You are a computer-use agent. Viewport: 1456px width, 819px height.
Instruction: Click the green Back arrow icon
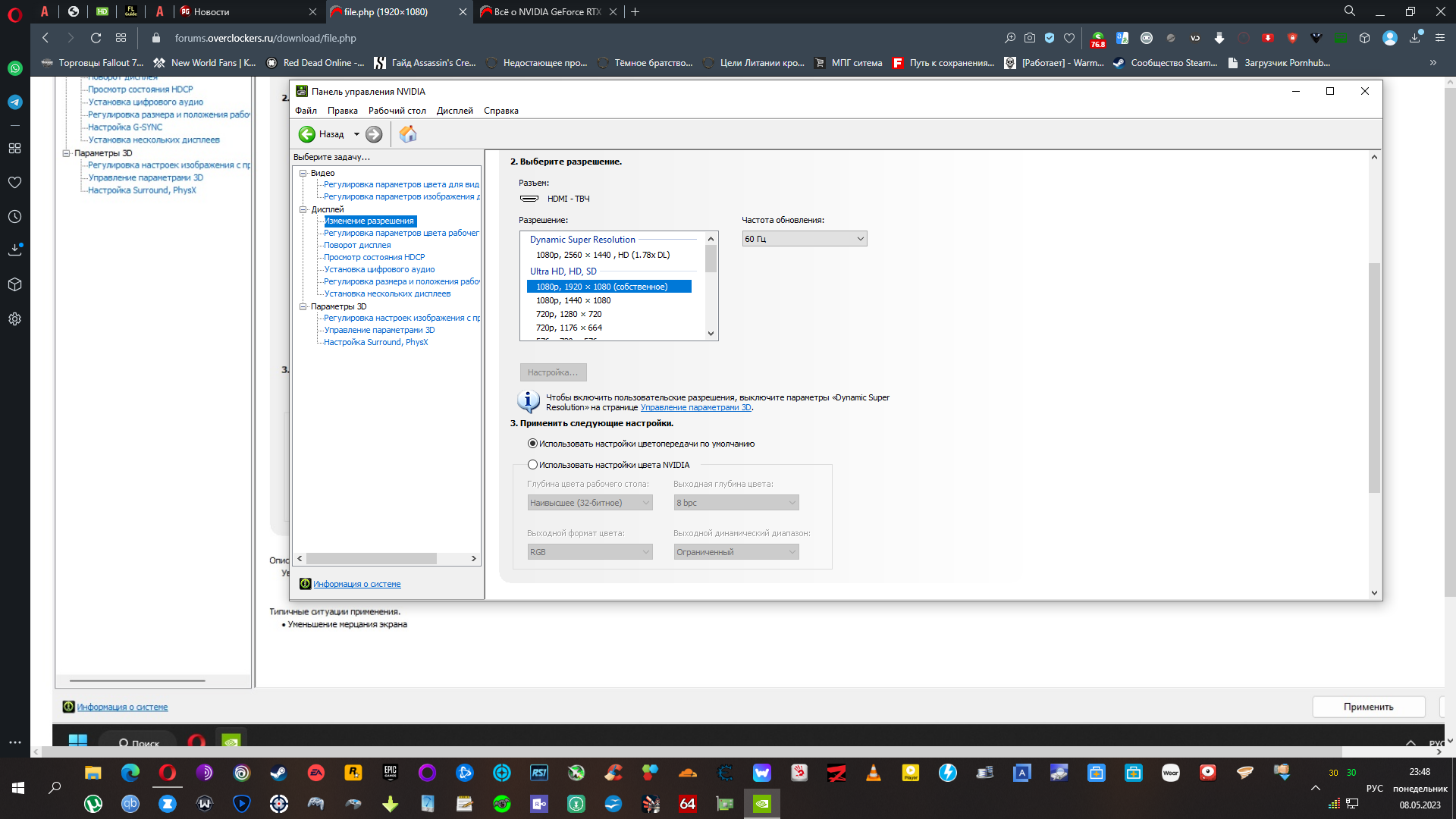[x=307, y=134]
